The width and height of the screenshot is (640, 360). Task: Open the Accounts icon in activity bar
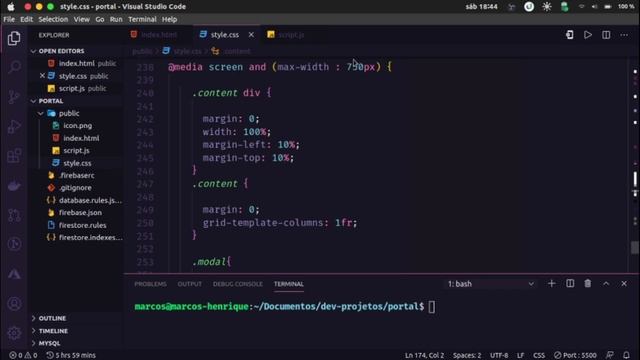[14, 304]
